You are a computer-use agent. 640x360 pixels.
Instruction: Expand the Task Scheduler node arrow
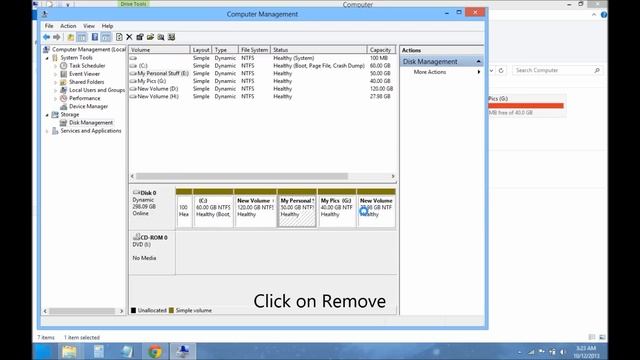56,66
